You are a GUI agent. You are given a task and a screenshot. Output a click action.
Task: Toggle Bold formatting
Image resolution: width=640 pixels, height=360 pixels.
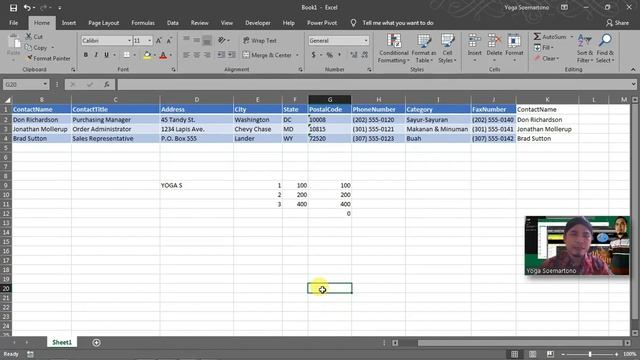coord(86,55)
